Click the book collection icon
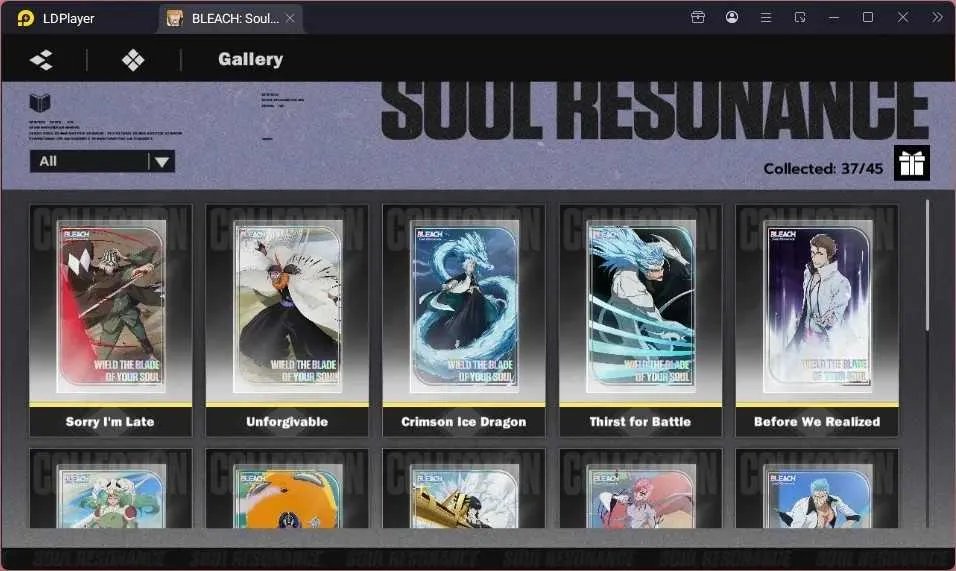Screen dimensions: 956x571 (x=40, y=102)
